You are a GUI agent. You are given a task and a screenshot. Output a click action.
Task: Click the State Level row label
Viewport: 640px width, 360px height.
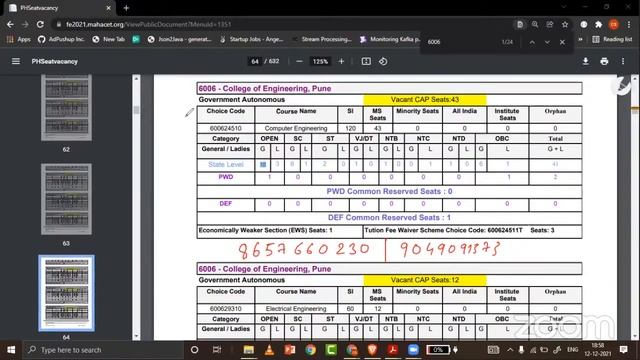click(226, 164)
